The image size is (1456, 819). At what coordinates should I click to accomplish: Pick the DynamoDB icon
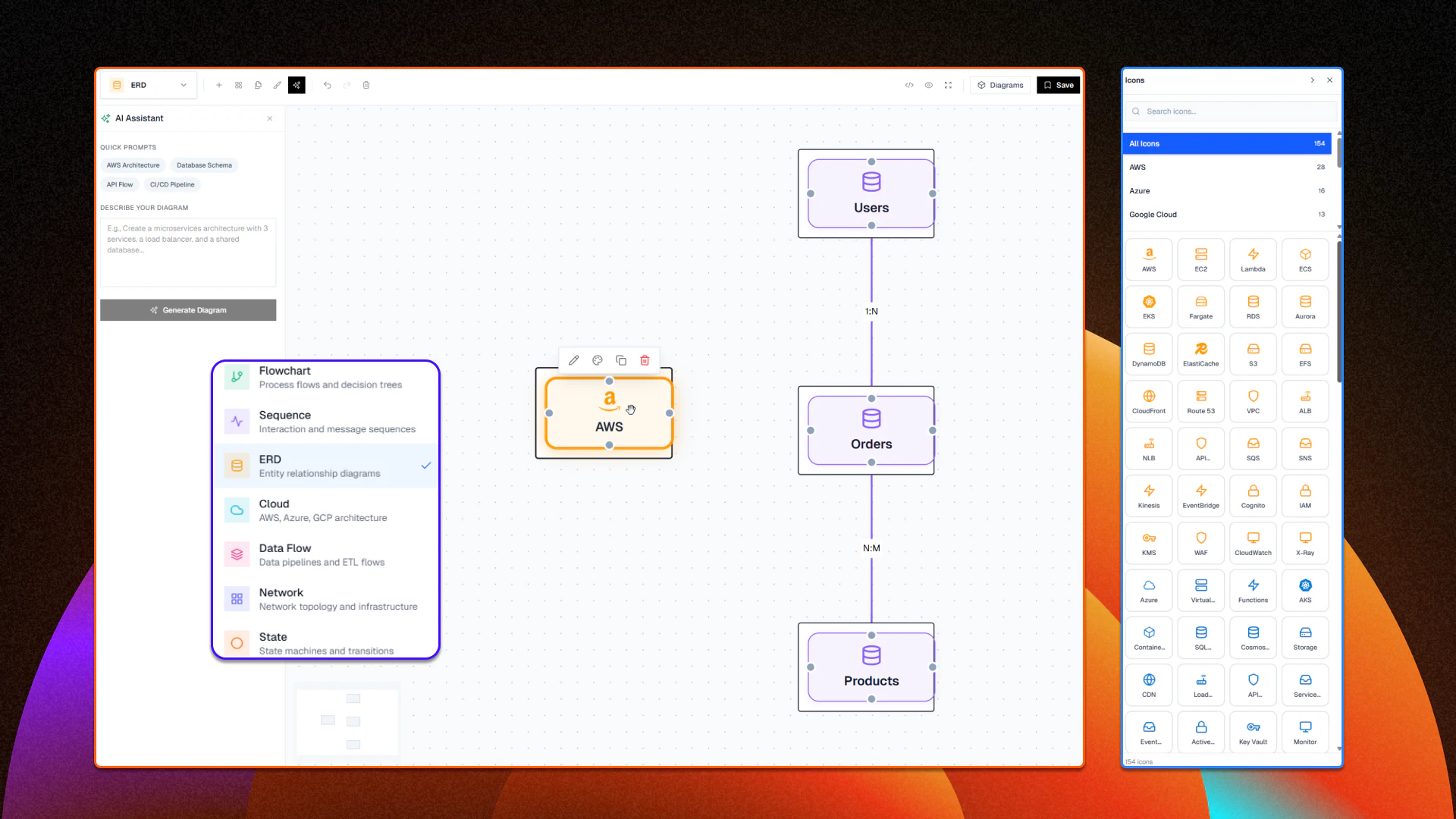coord(1149,353)
